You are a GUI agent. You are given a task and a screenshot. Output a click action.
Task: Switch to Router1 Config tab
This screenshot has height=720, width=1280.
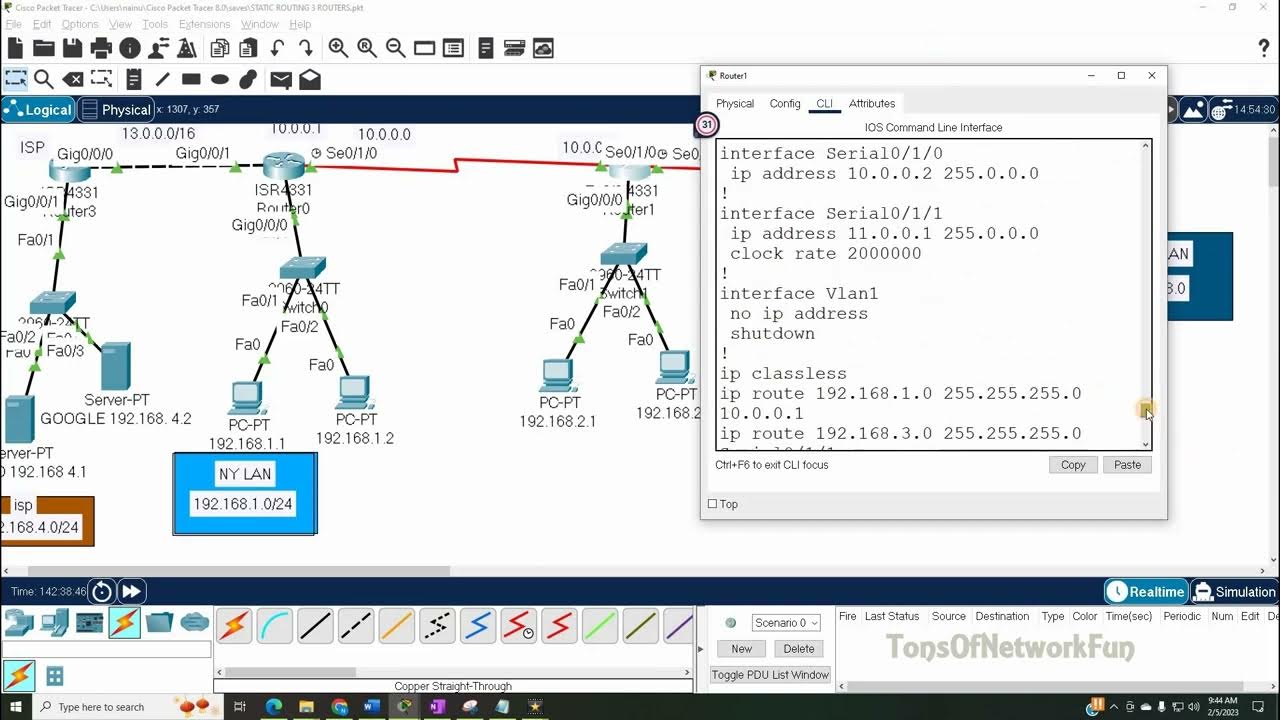(785, 103)
